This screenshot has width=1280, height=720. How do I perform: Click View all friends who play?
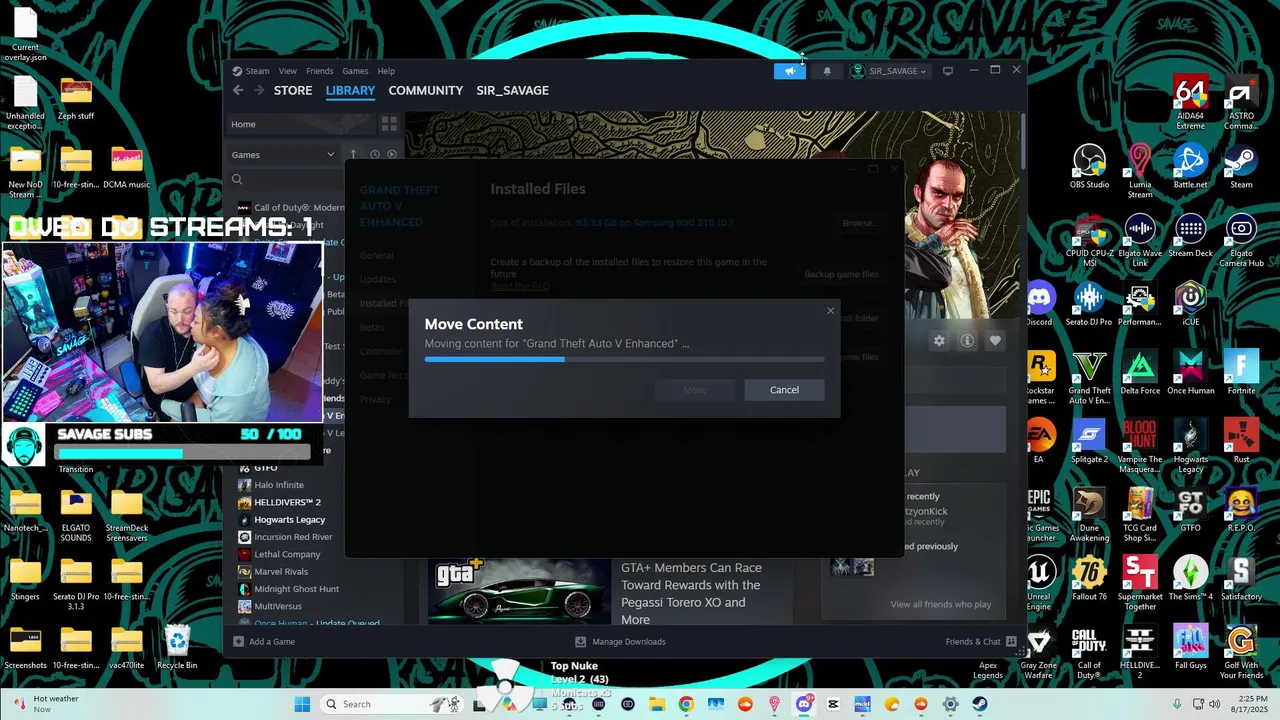(941, 604)
